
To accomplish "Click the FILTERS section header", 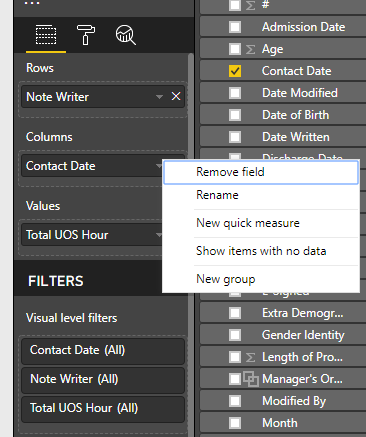I will click(56, 281).
